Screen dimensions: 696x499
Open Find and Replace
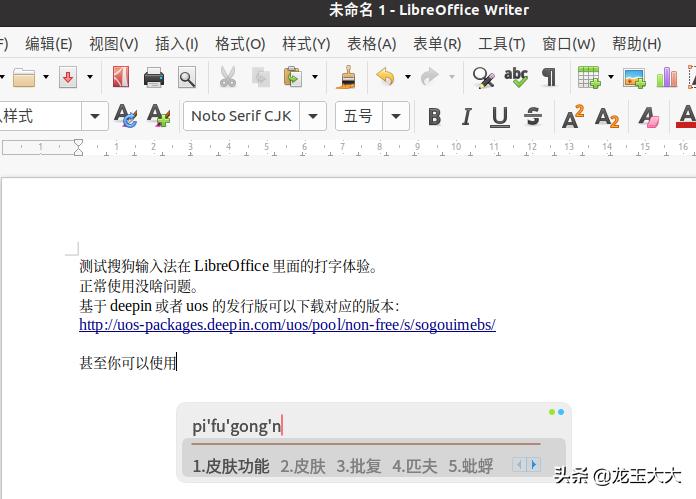coord(483,78)
